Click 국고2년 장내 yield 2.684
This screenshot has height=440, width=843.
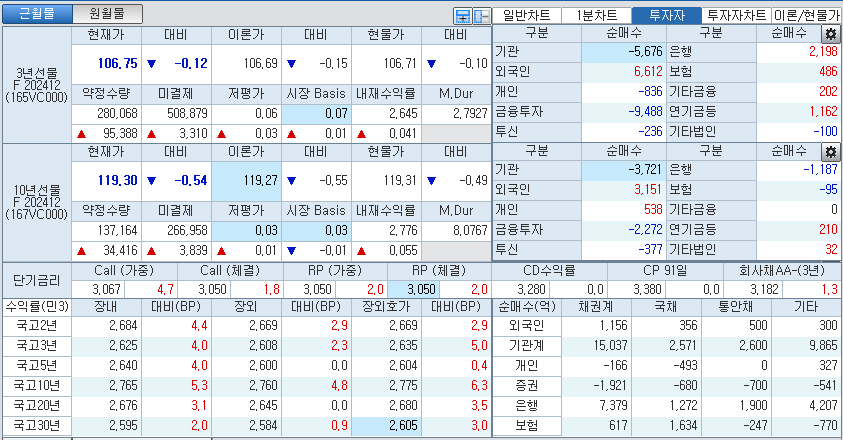point(106,325)
